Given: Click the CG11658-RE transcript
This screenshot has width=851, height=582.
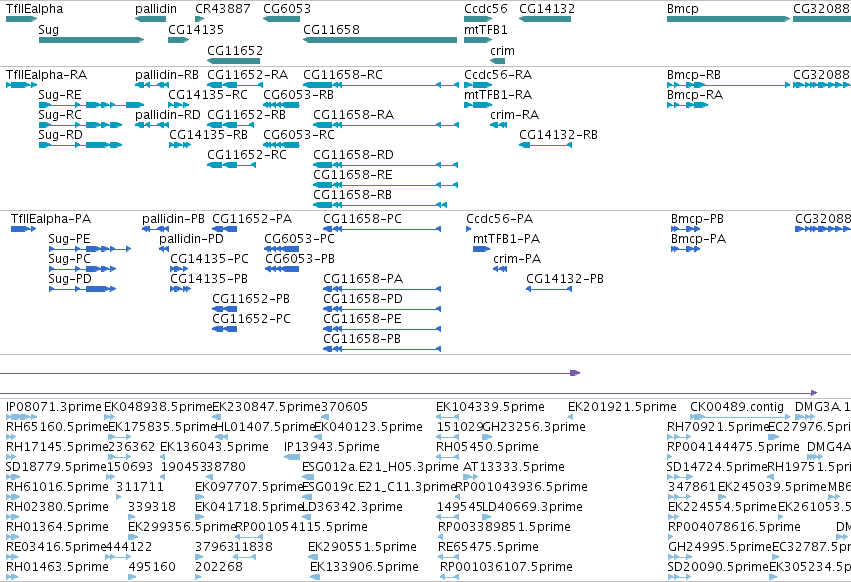Looking at the screenshot, I should 386,185.
